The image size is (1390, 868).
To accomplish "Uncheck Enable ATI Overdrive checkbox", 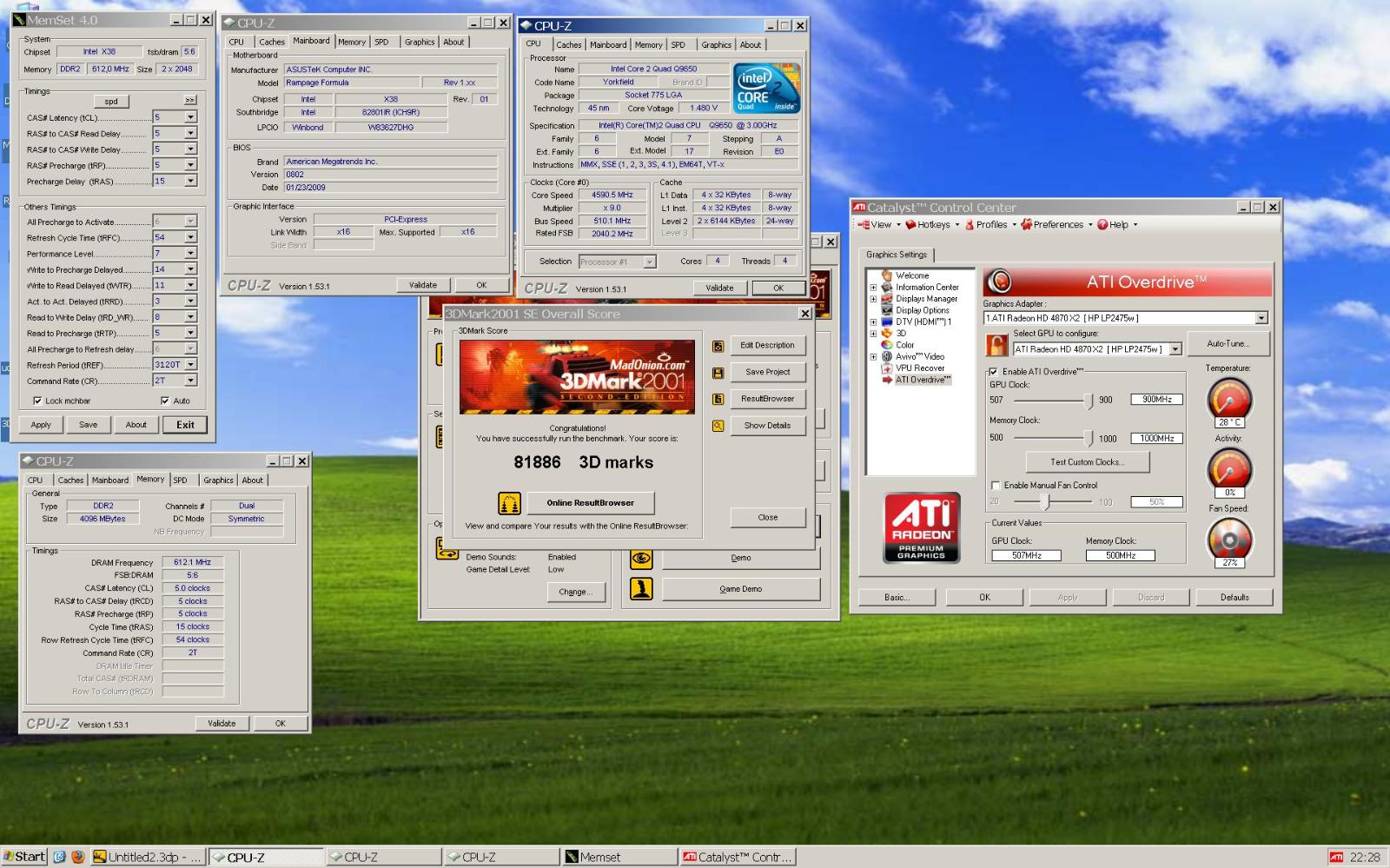I will 994,372.
